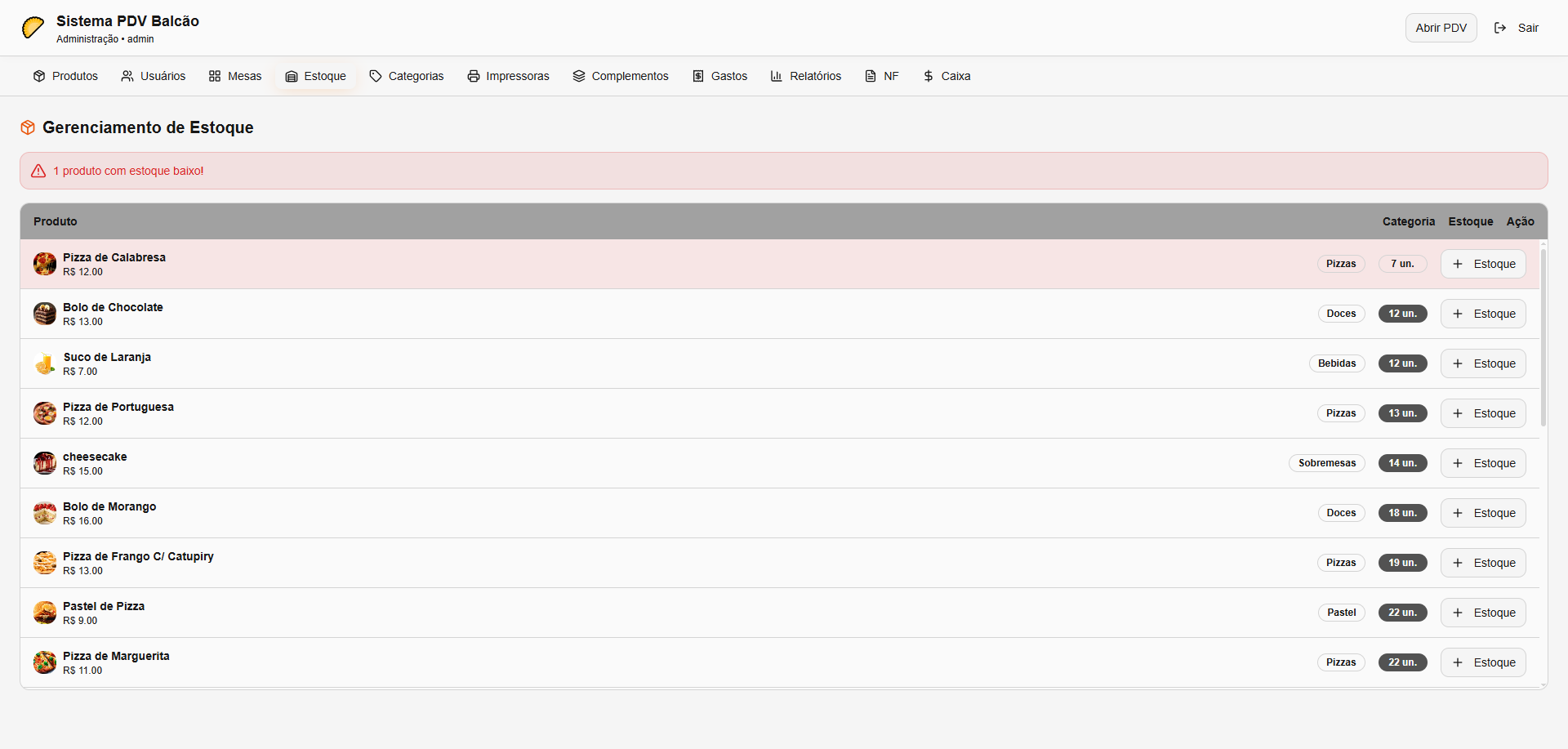This screenshot has width=1568, height=749.
Task: Open the Usuários tab
Action: point(154,76)
